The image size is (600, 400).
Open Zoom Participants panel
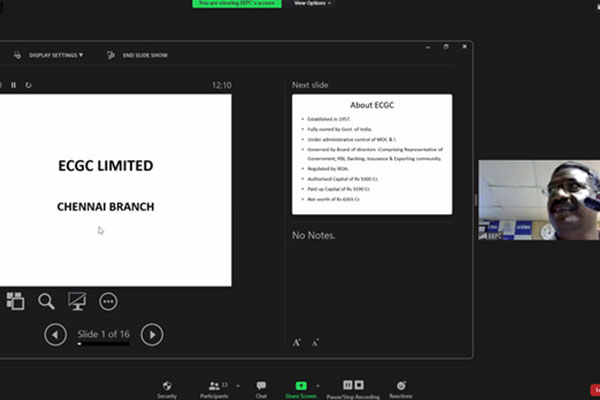[214, 389]
